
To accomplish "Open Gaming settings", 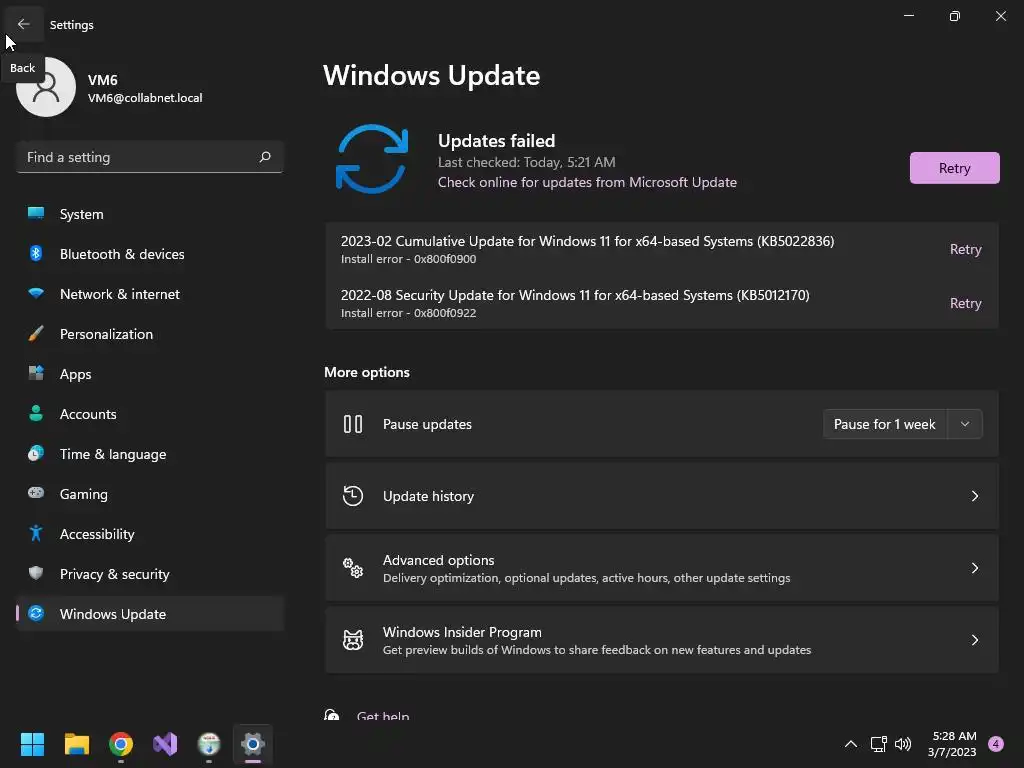I will click(x=150, y=493).
